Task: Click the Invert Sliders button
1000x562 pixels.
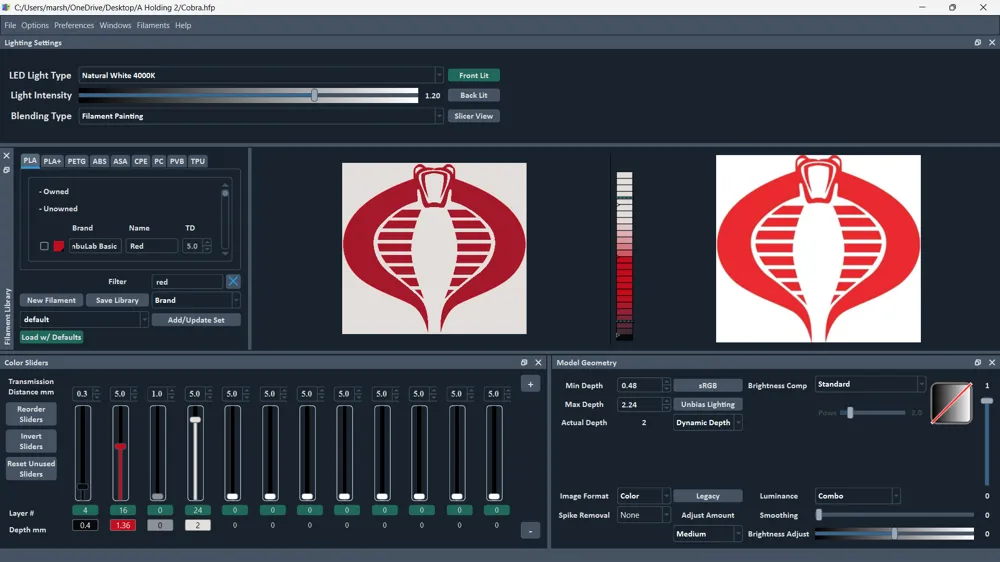Action: point(31,441)
